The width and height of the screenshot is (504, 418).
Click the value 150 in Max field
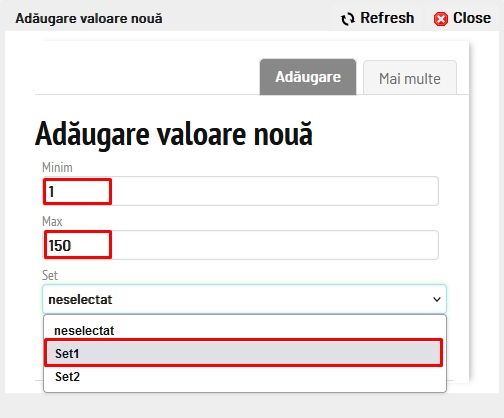[60, 246]
